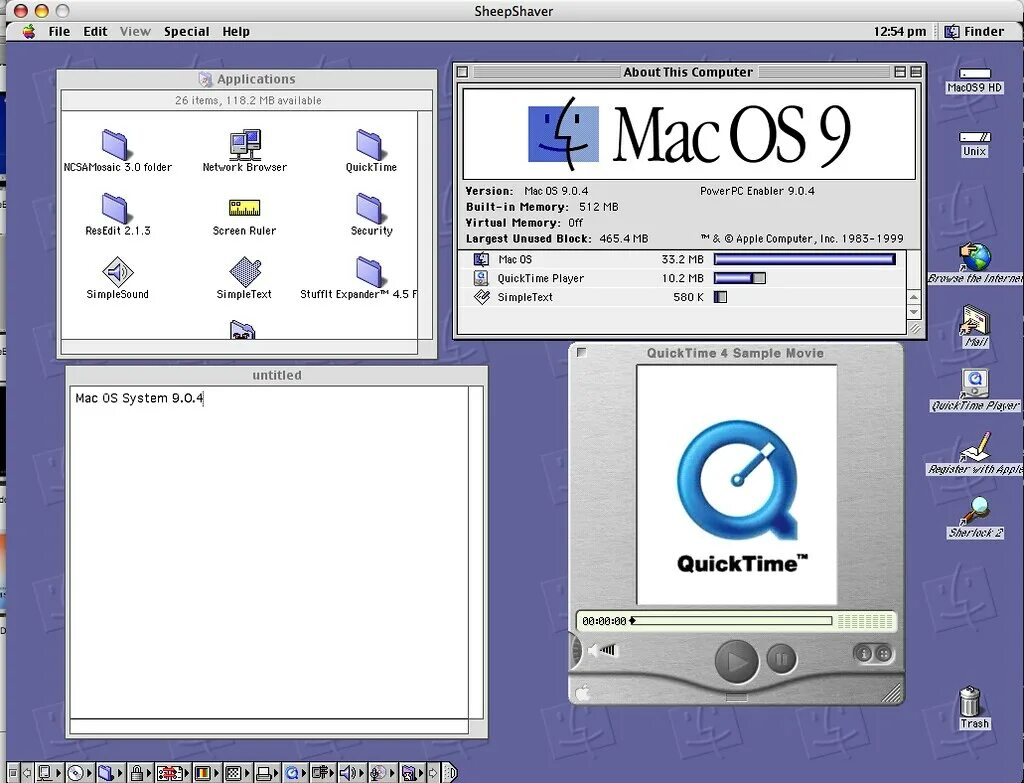Click control strip scroll-right arrow

[433, 773]
